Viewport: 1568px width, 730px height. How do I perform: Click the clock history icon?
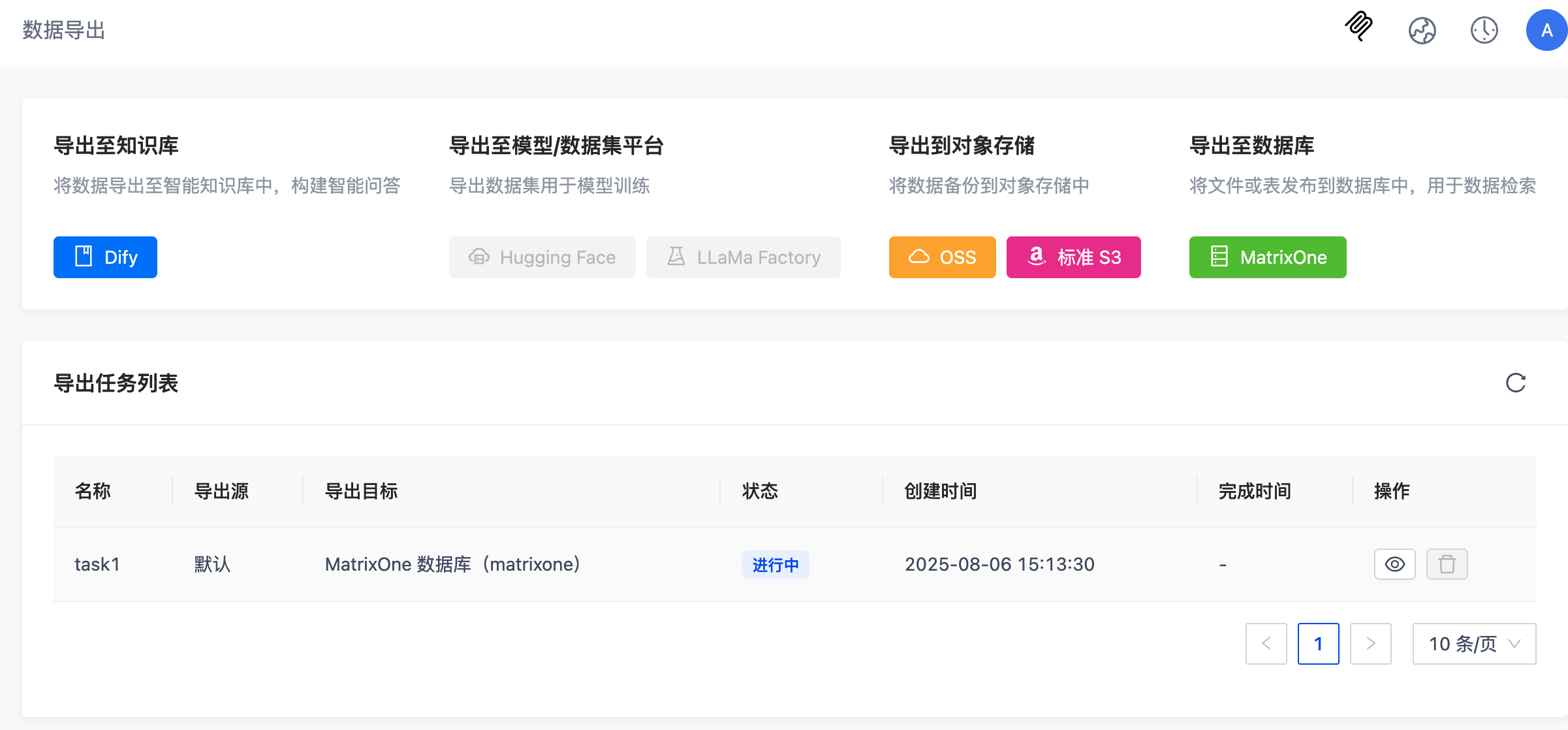(x=1484, y=30)
